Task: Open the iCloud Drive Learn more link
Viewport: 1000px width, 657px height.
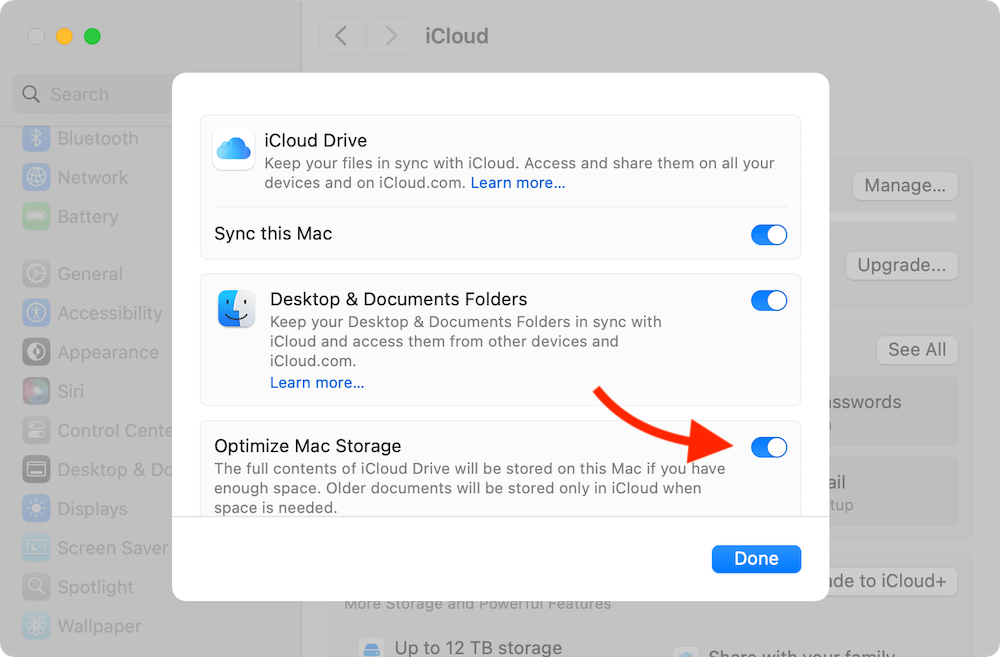Action: (x=518, y=182)
